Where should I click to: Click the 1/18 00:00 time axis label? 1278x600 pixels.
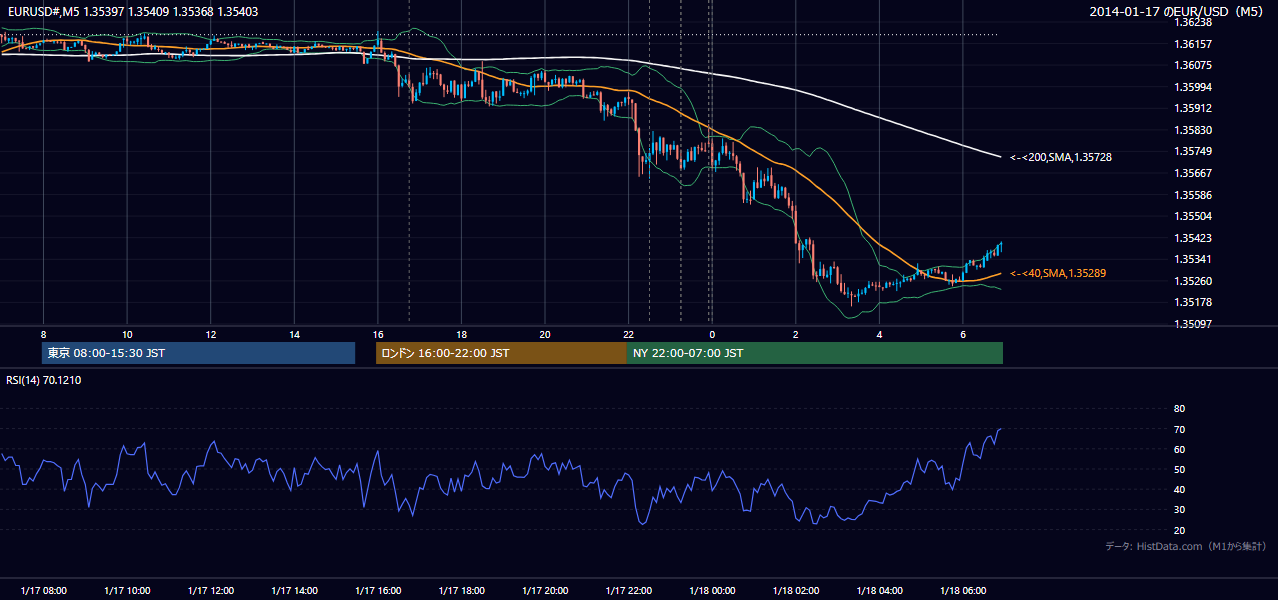pyautogui.click(x=712, y=591)
